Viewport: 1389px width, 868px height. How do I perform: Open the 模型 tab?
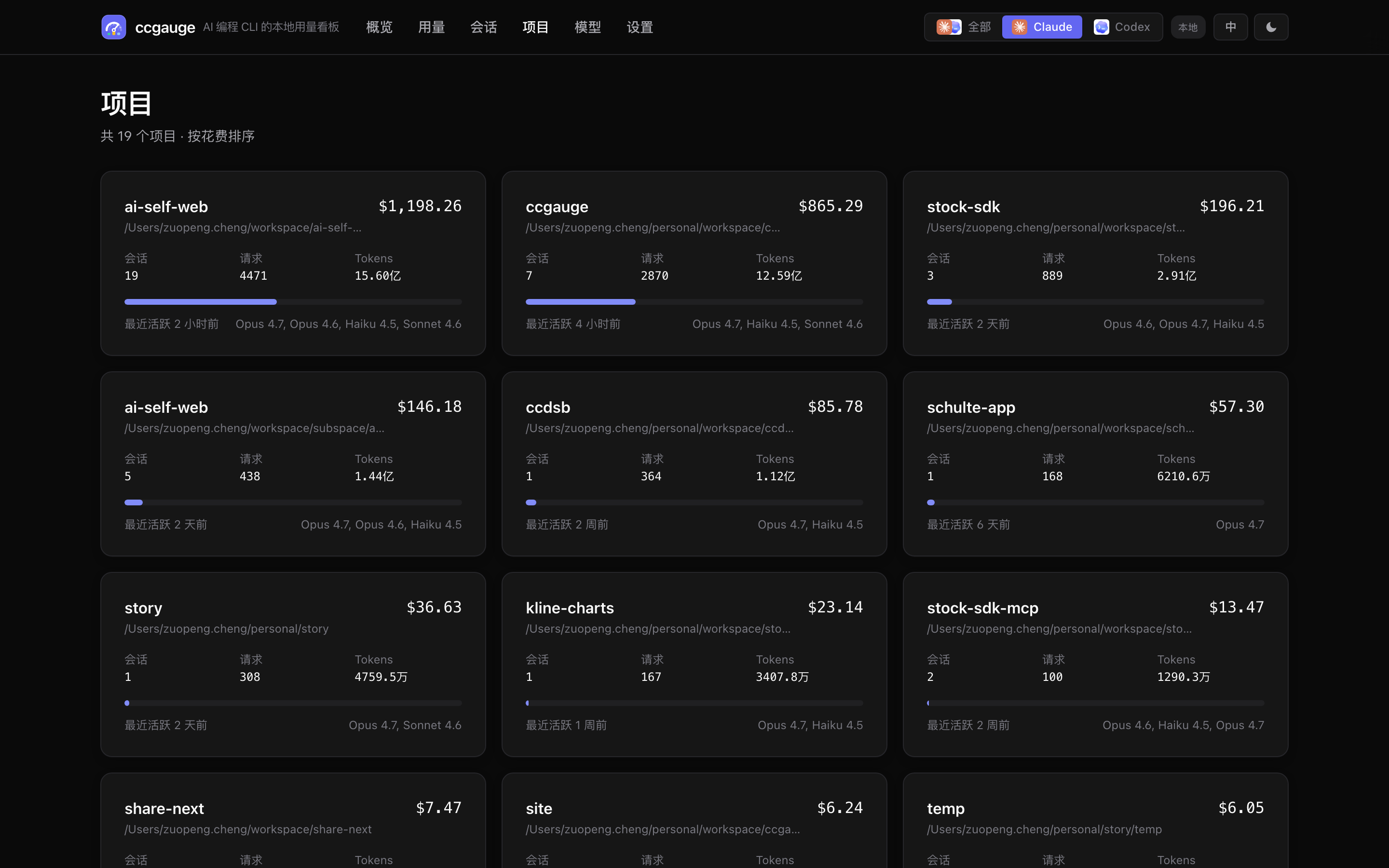[x=588, y=27]
